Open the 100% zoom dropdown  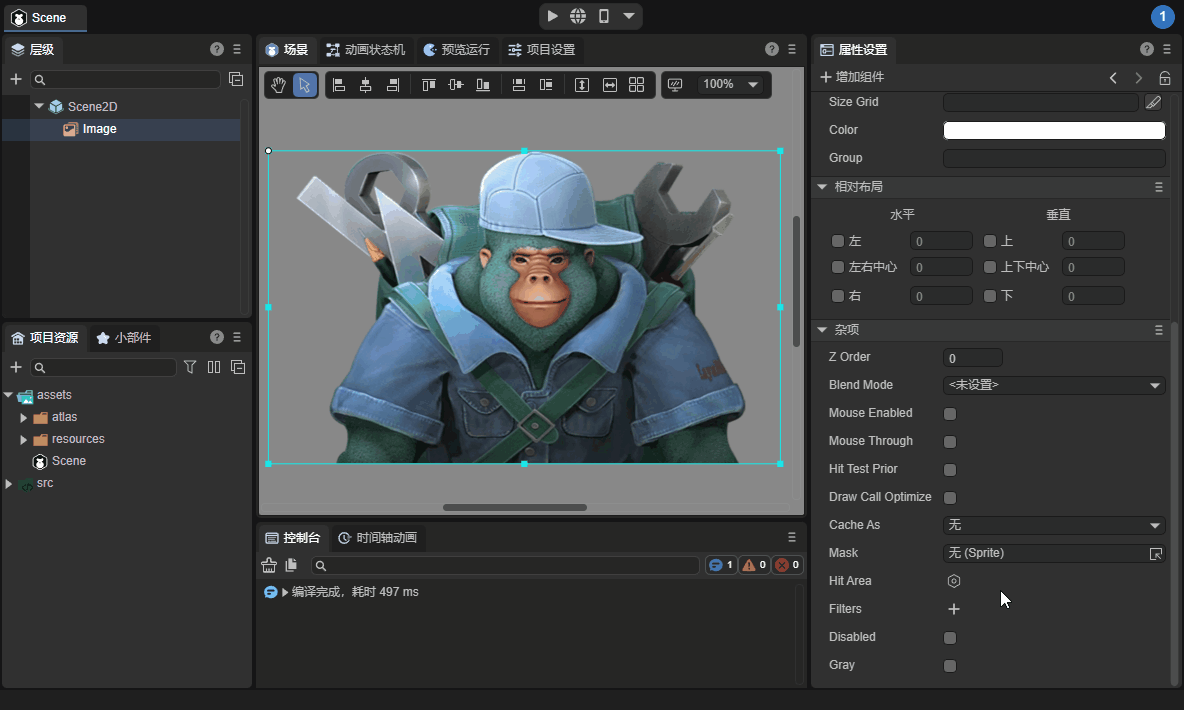(730, 85)
